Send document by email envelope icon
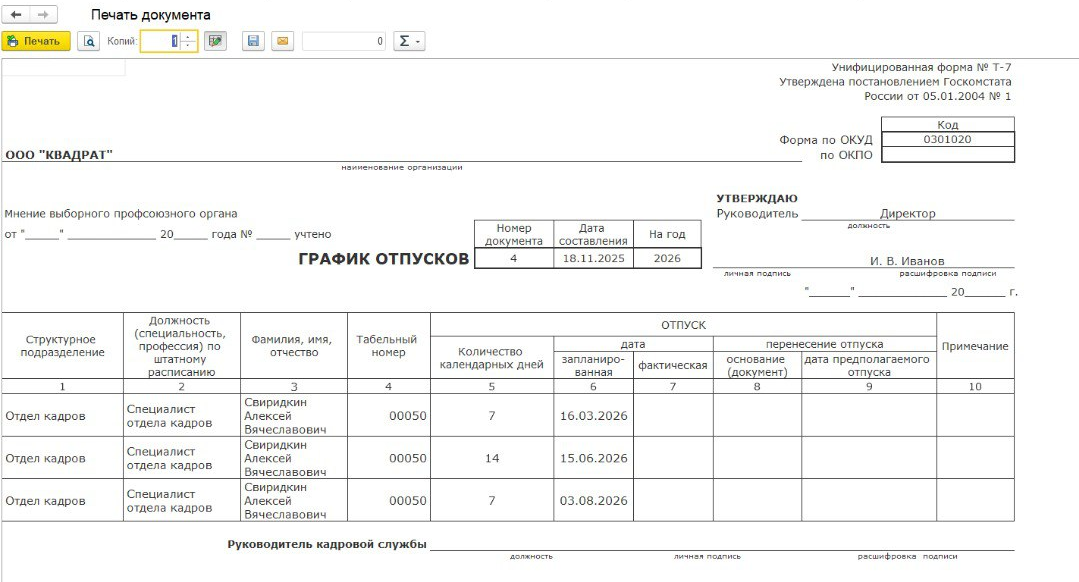The width and height of the screenshot is (1079, 582). (x=282, y=41)
